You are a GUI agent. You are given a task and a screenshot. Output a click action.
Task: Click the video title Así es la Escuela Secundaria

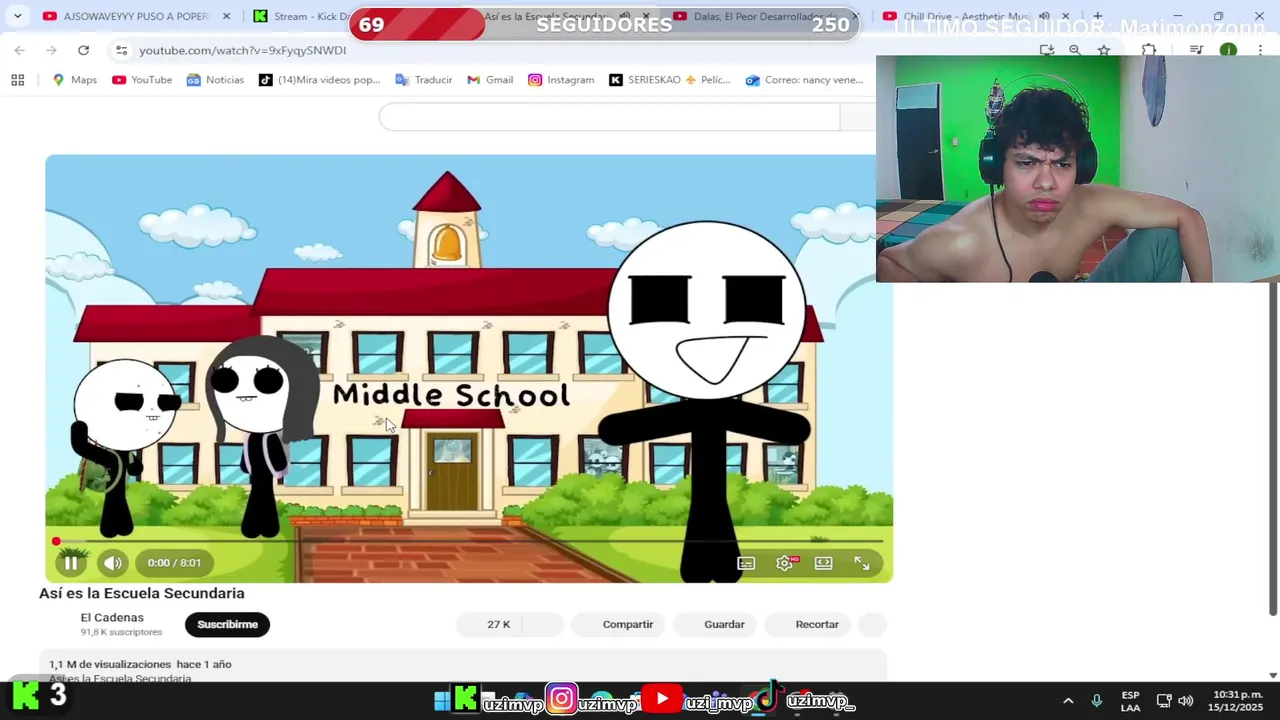[x=142, y=593]
